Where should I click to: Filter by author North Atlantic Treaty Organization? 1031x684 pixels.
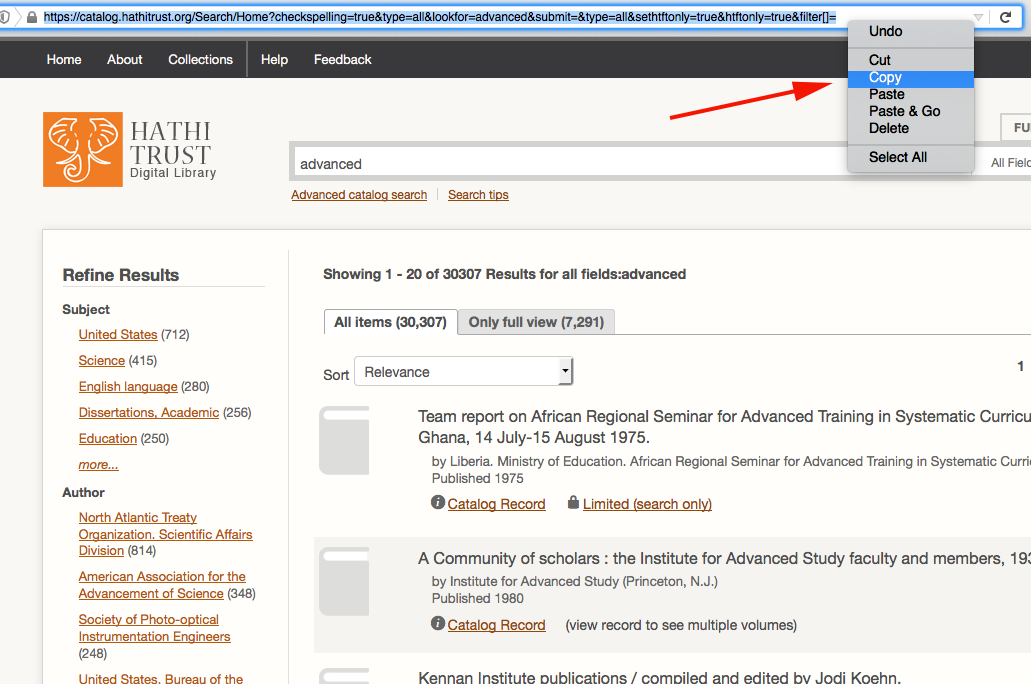[x=165, y=534]
